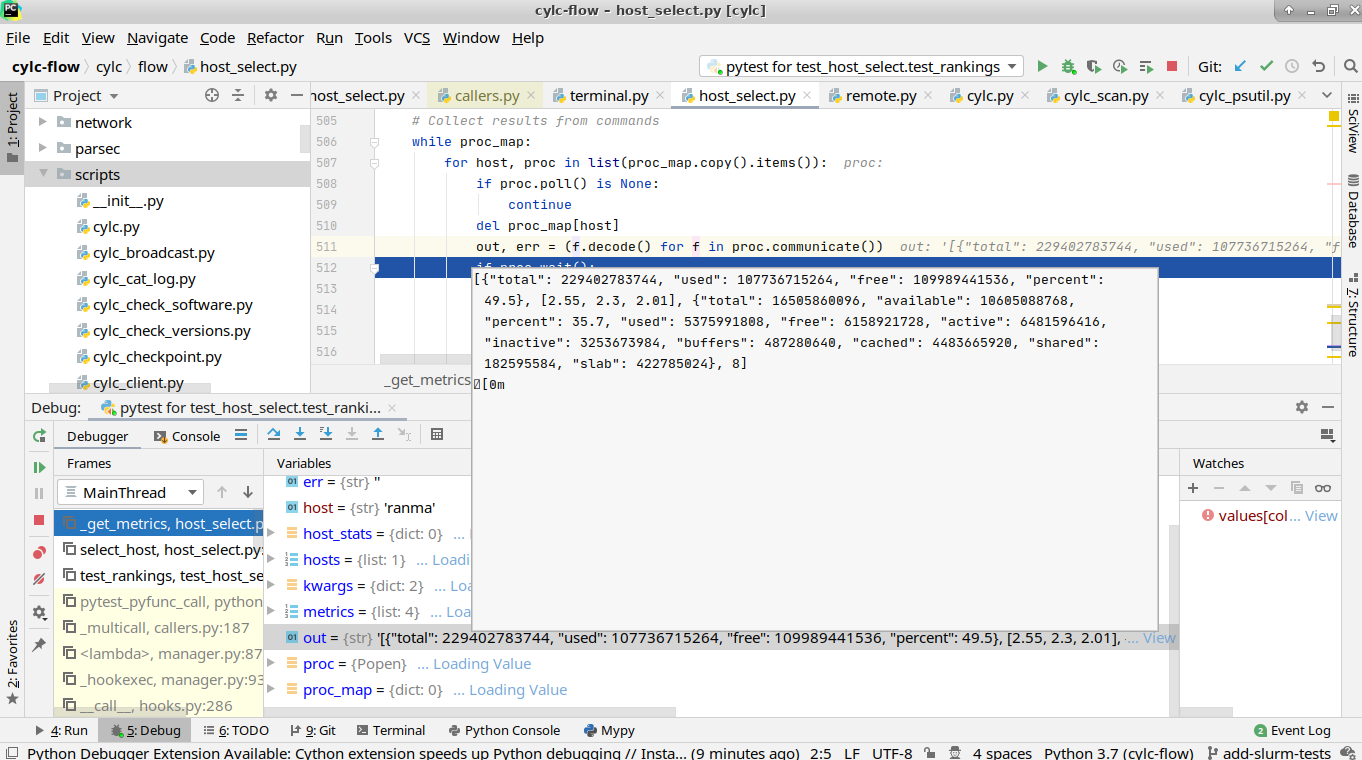The height and width of the screenshot is (760, 1362).
Task: Open the VCS menu
Action: (x=417, y=38)
